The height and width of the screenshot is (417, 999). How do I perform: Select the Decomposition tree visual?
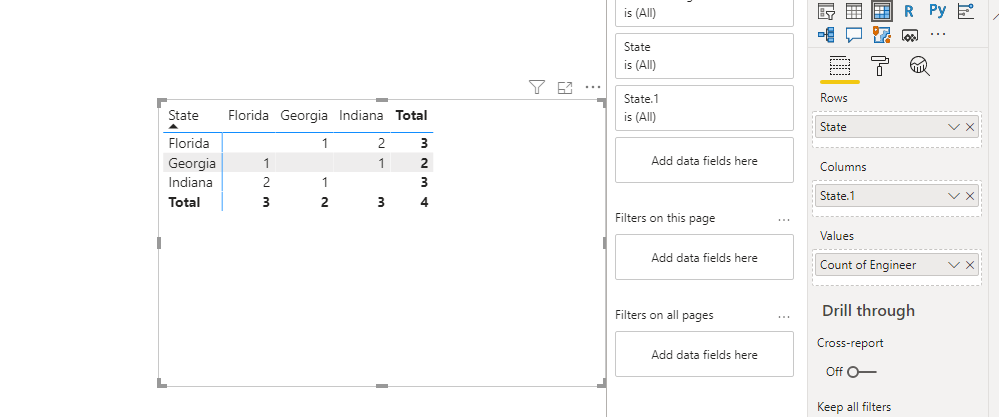[x=826, y=34]
